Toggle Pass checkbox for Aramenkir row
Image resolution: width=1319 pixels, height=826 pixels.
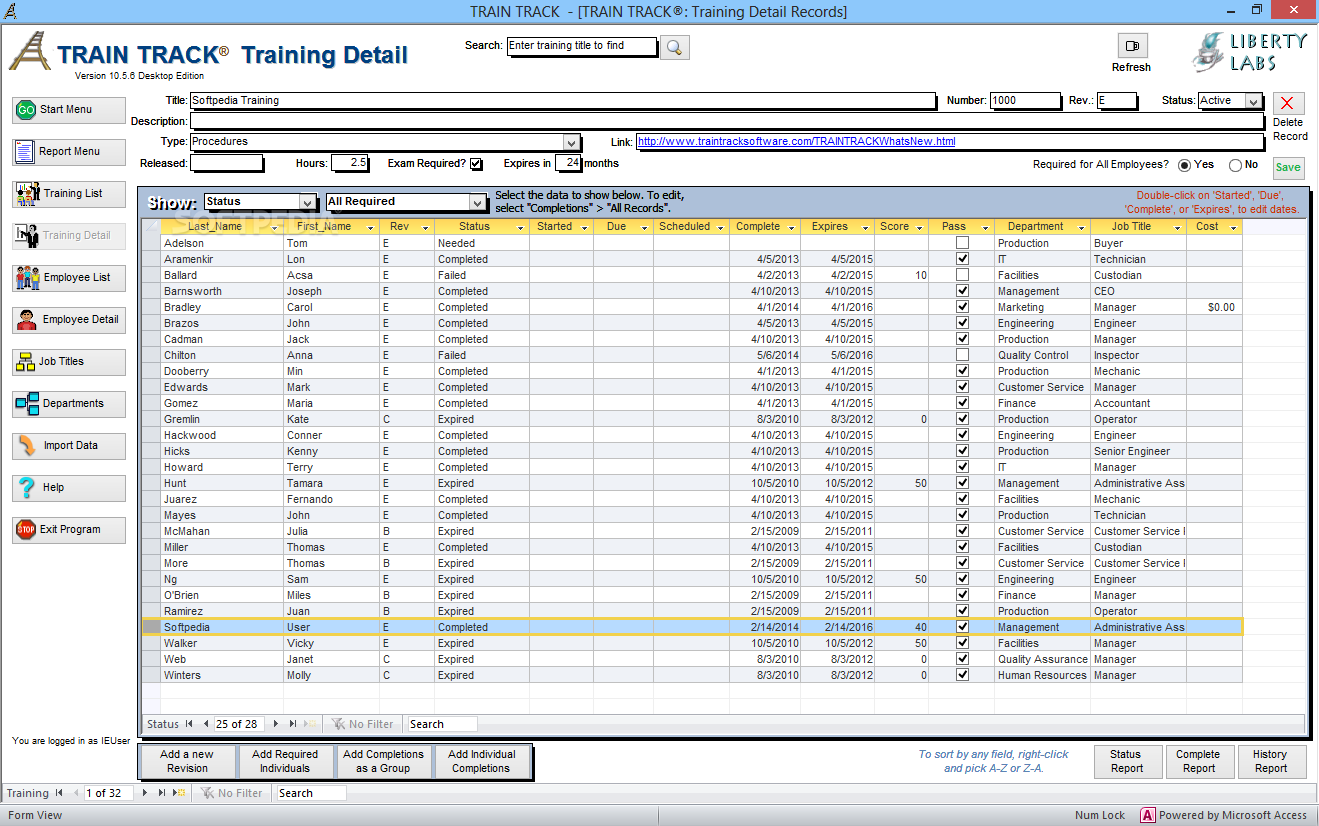coord(962,259)
